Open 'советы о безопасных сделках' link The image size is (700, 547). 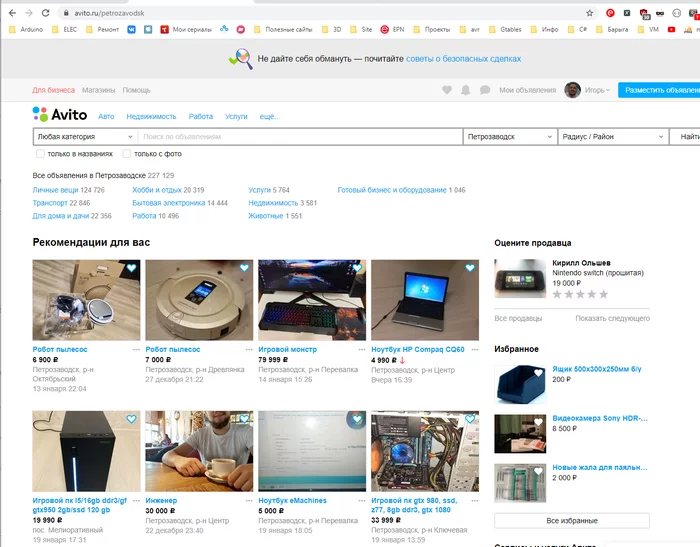(463, 59)
